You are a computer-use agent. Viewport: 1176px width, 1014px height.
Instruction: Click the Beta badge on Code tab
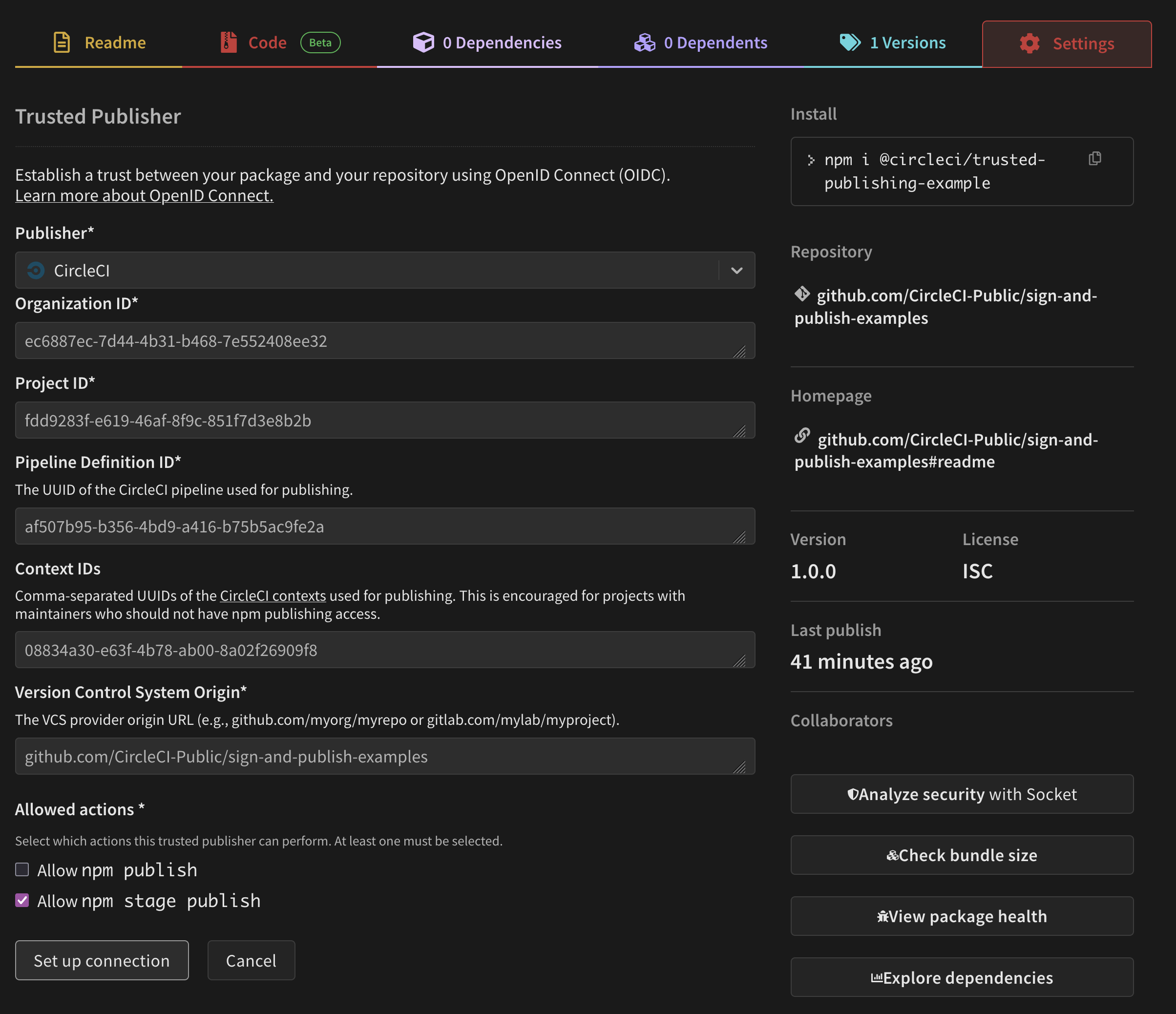[320, 42]
